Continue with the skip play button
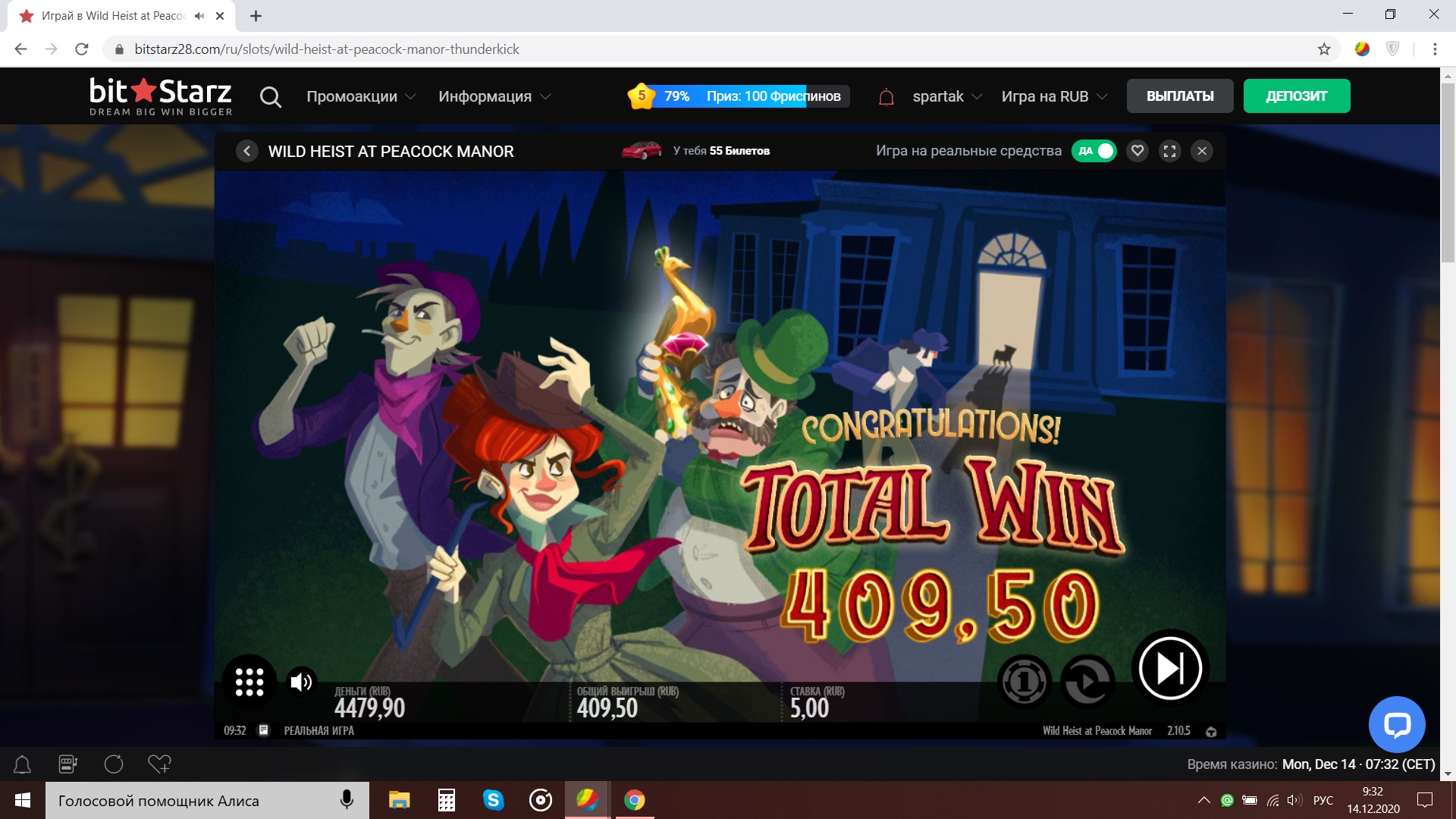 pos(1170,669)
